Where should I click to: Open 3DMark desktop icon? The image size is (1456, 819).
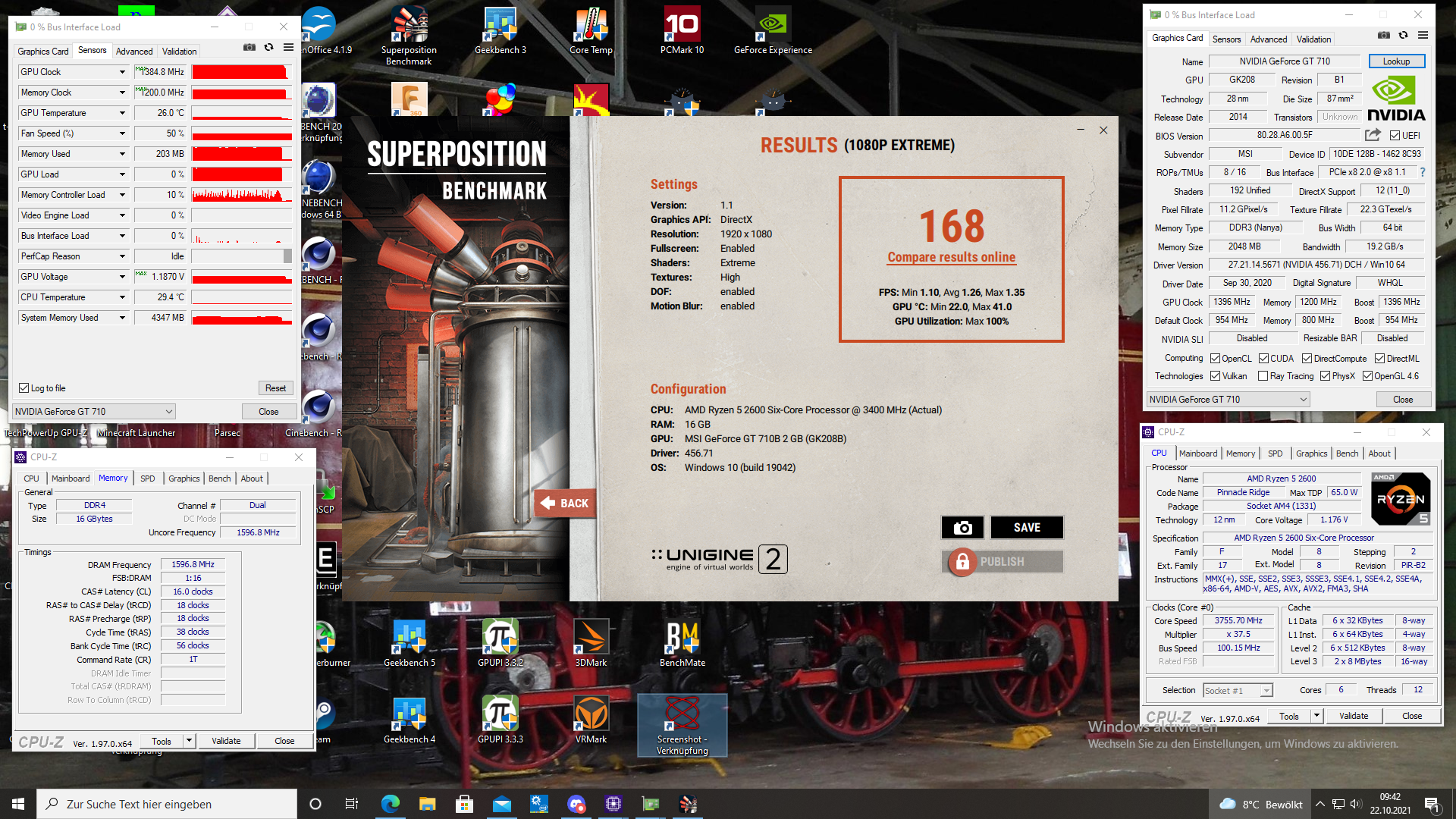[591, 643]
